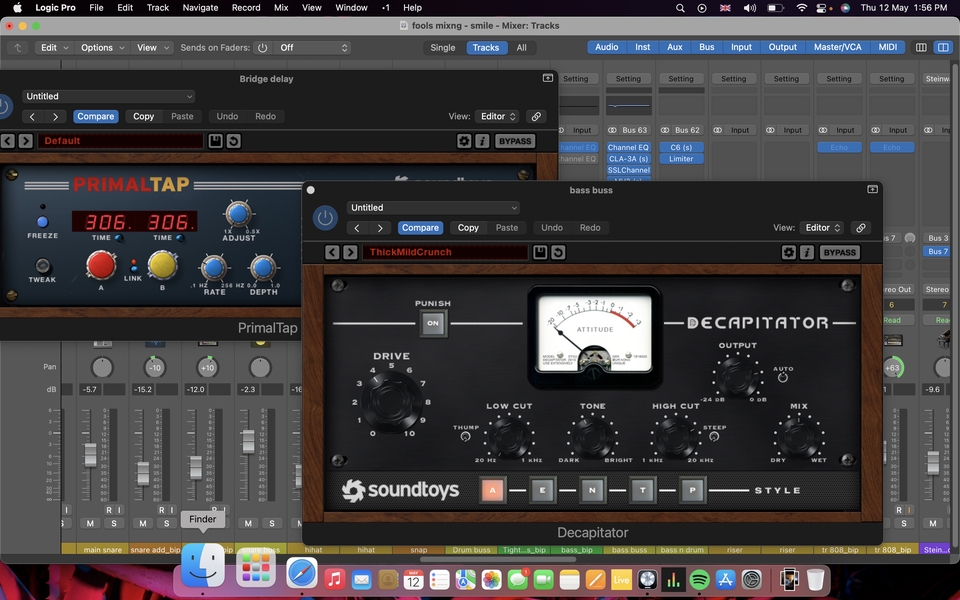The image size is (960, 600).
Task: Click the Decapitator MIX knob
Action: pyautogui.click(x=799, y=437)
